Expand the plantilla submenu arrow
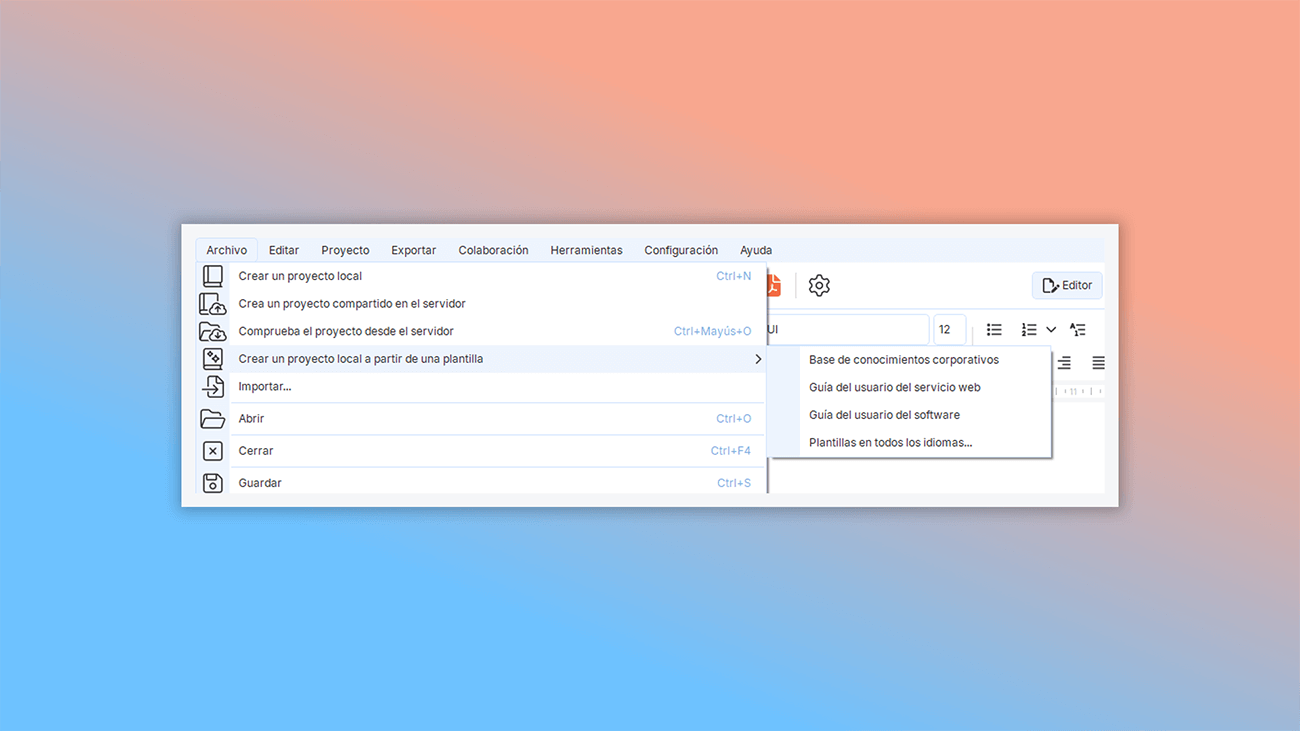The image size is (1300, 731). (x=757, y=358)
